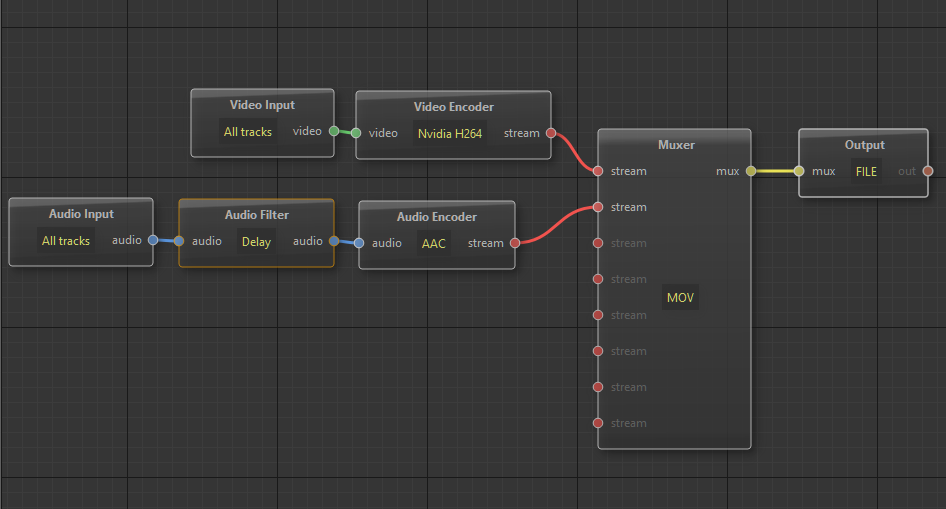The width and height of the screenshot is (946, 509).
Task: Click the Muxer mux output port
Action: [751, 171]
